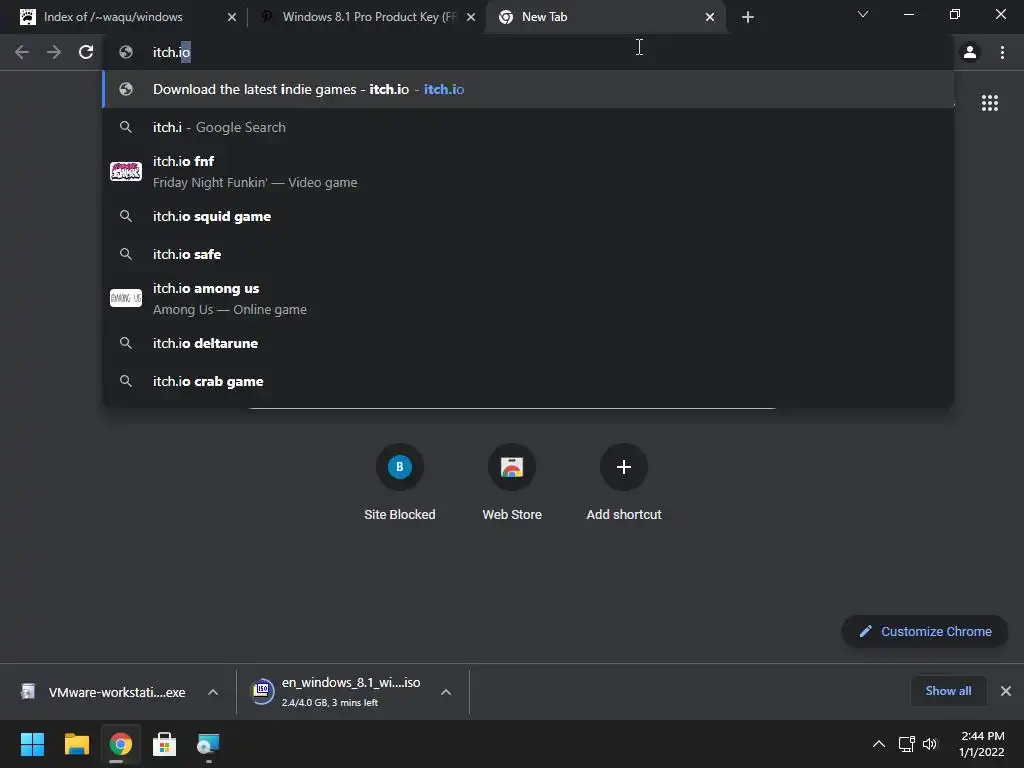This screenshot has width=1024, height=768.
Task: Expand the en_windows_8.1 iso download options chevron
Action: (x=446, y=692)
